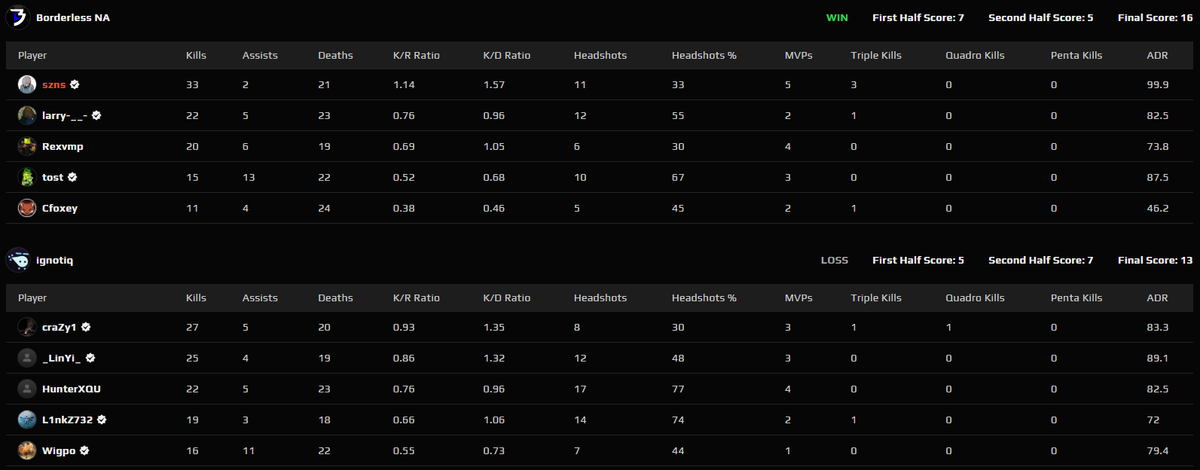Click szns K/D ratio 1.57
The image size is (1200, 470).
click(493, 85)
